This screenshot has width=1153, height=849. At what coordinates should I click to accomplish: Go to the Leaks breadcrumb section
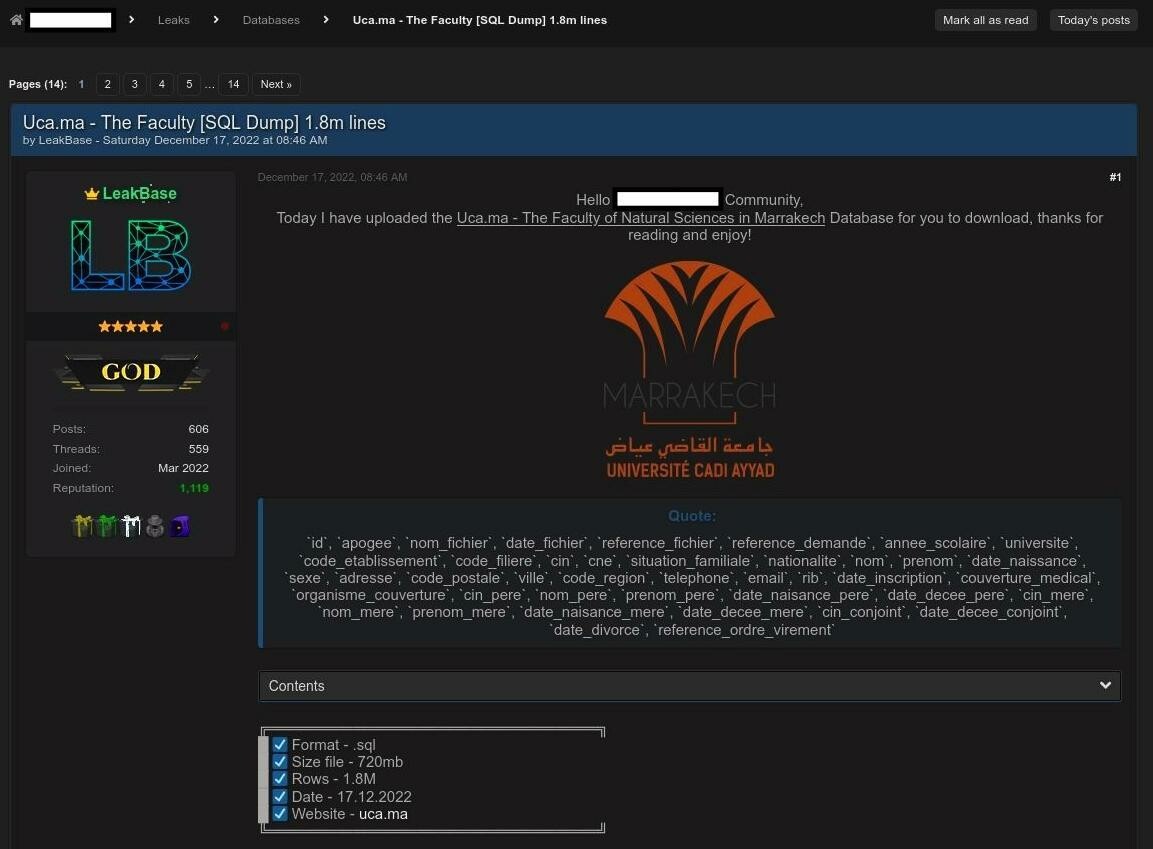tap(174, 20)
